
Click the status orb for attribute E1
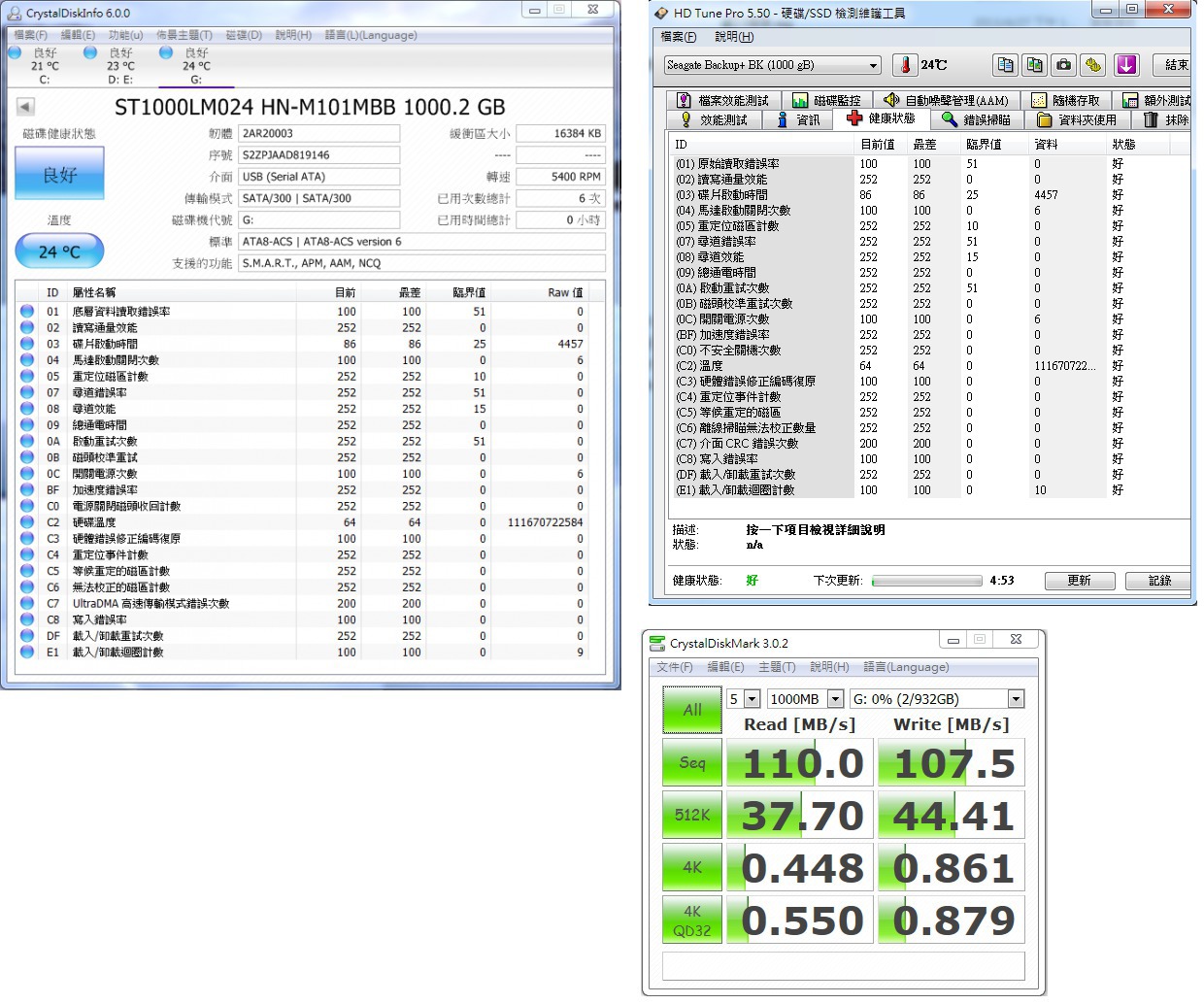tap(27, 653)
